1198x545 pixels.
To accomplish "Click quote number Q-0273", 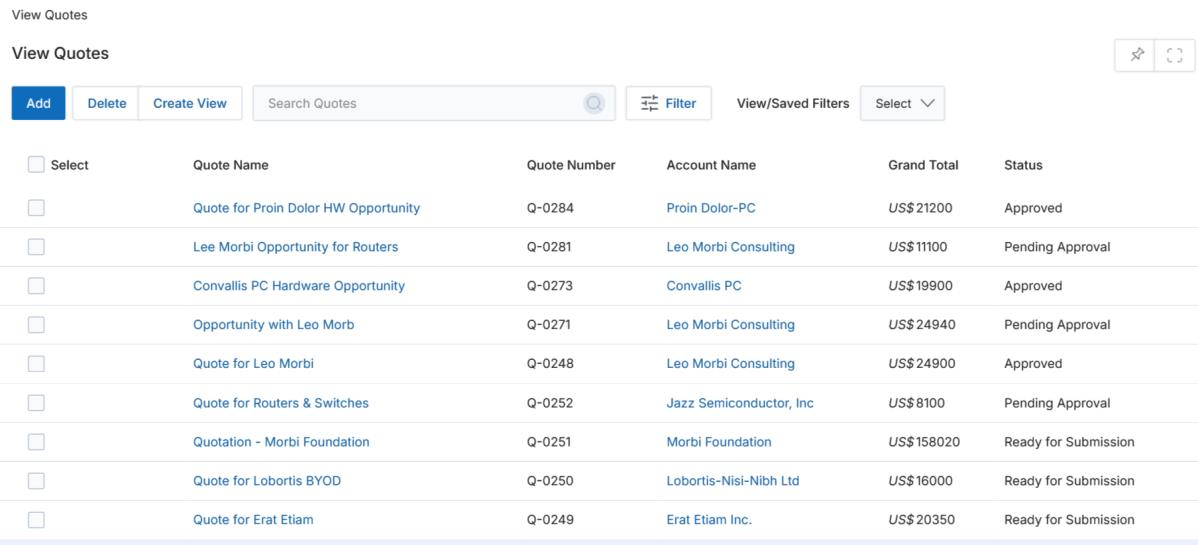I will tap(550, 286).
